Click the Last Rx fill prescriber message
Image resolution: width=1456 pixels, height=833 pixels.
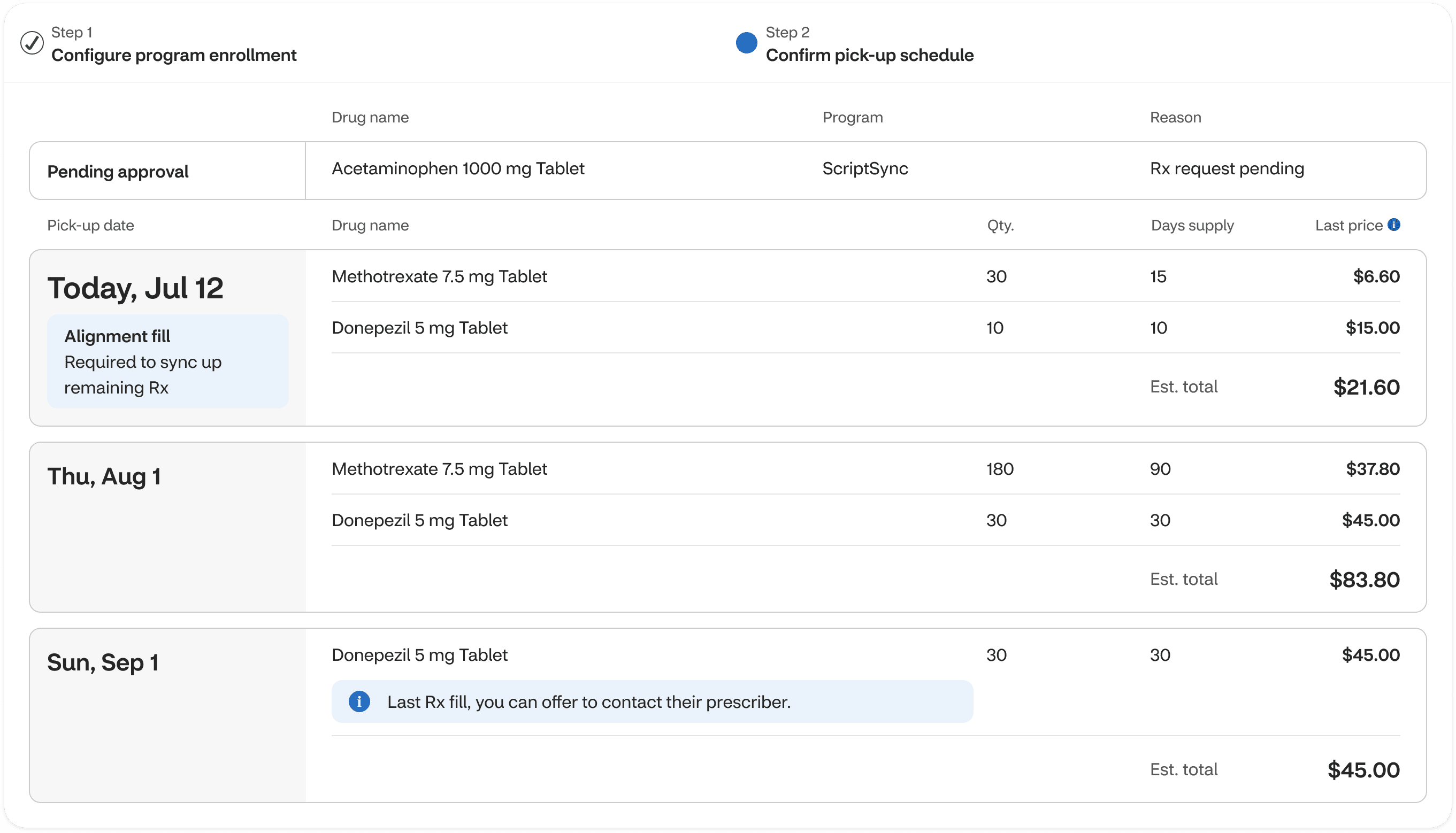click(588, 702)
